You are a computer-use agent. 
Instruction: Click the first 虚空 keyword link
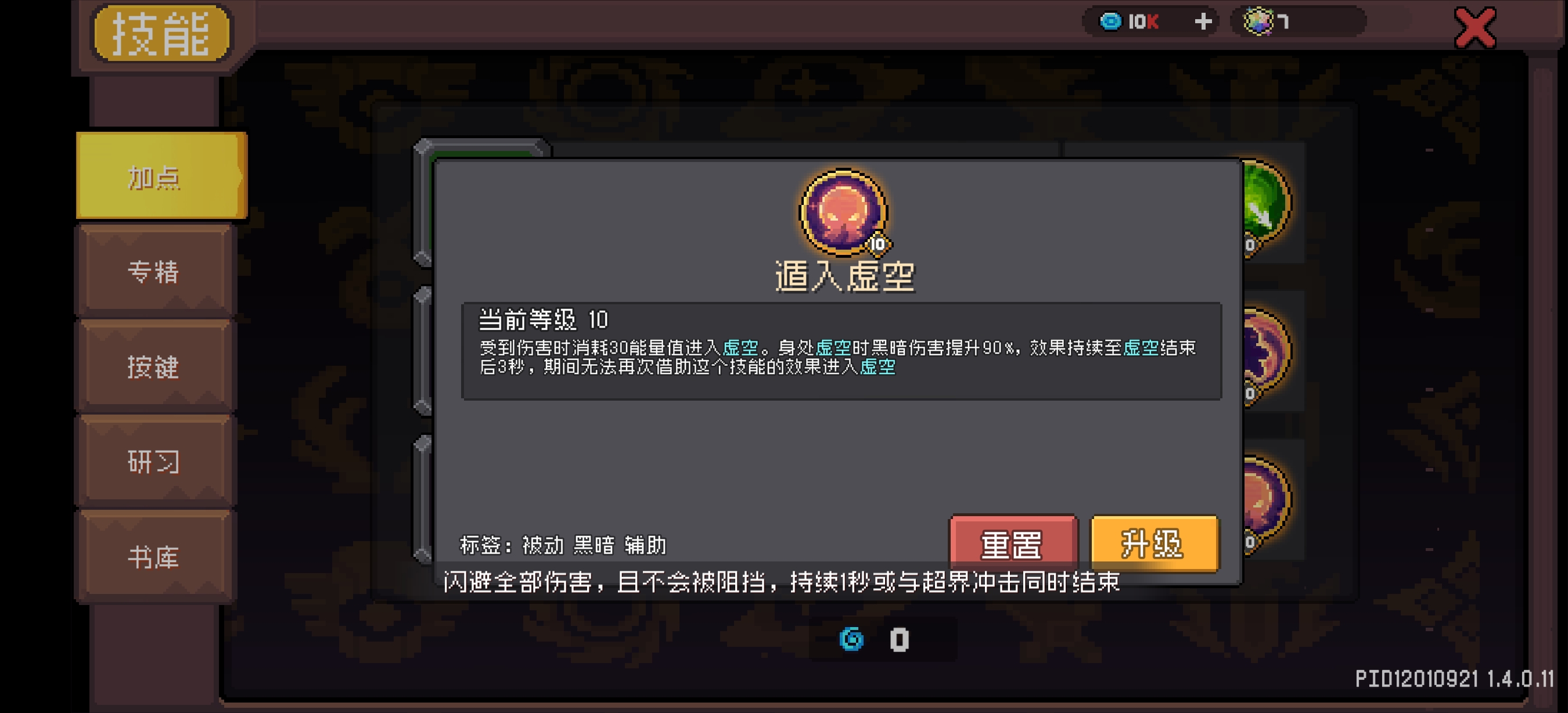740,347
